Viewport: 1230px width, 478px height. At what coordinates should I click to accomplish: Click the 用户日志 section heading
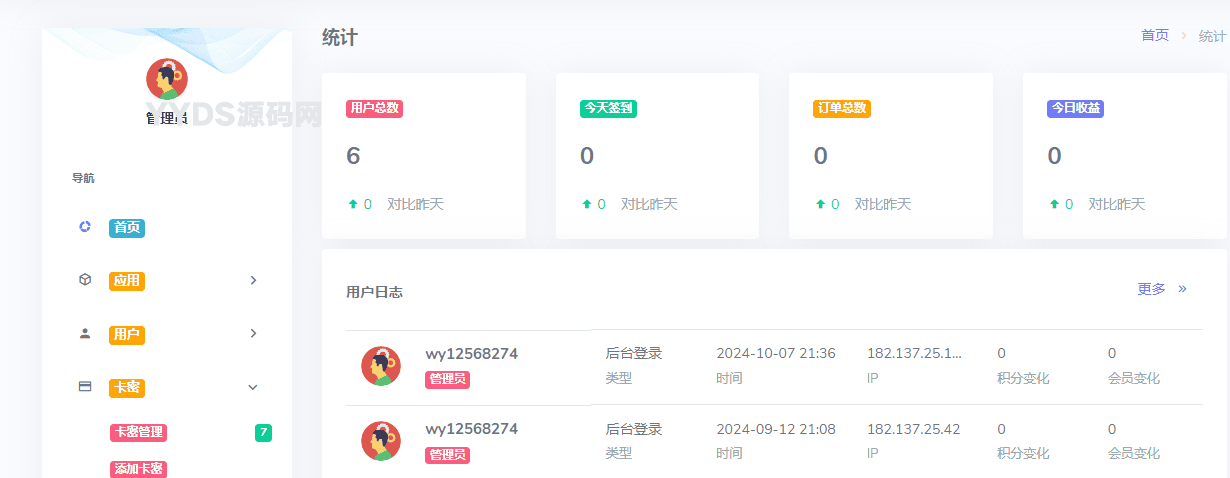pos(374,292)
